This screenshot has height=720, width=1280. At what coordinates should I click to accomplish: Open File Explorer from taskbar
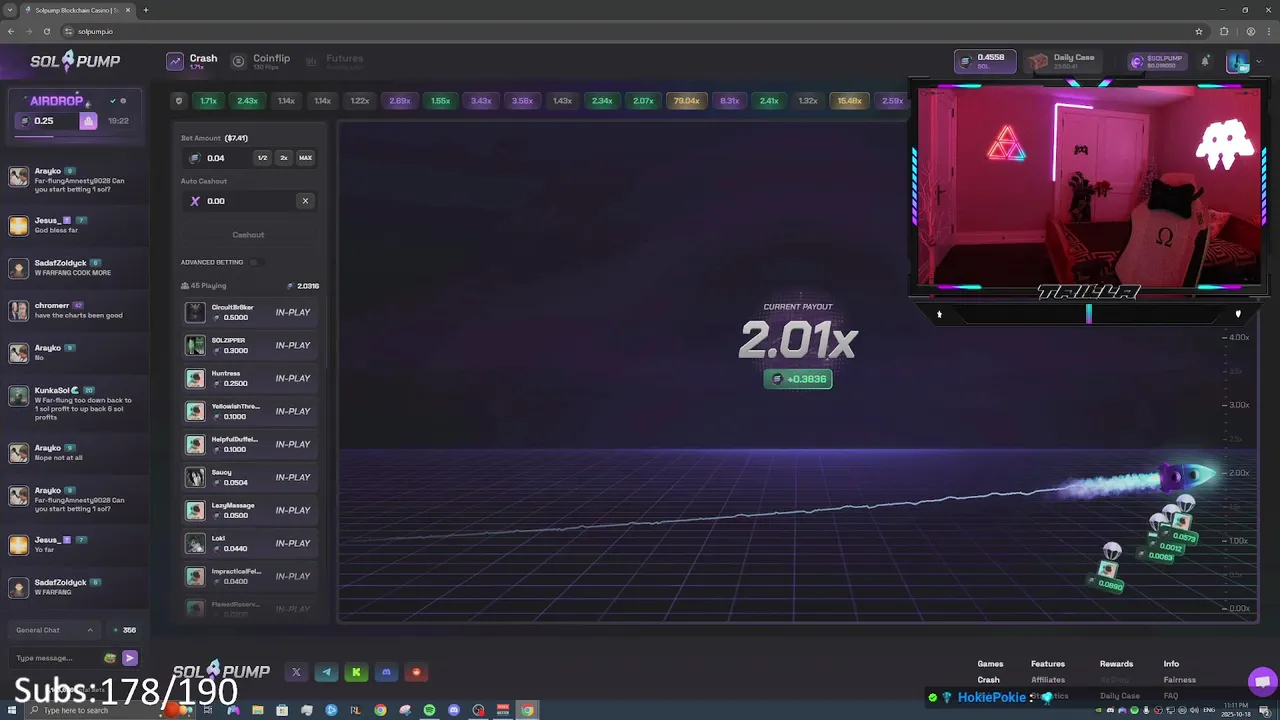[x=258, y=710]
